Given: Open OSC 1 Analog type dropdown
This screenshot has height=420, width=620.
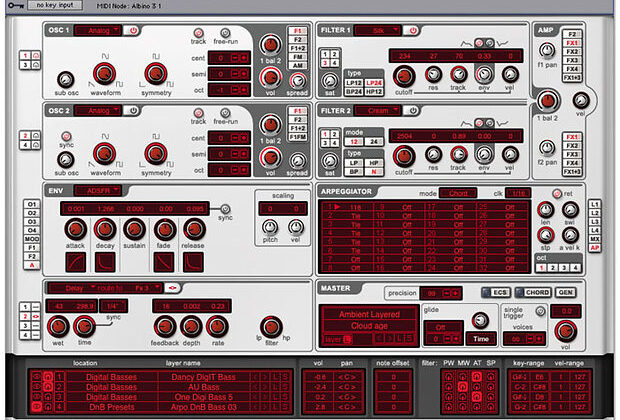Looking at the screenshot, I should click(98, 30).
